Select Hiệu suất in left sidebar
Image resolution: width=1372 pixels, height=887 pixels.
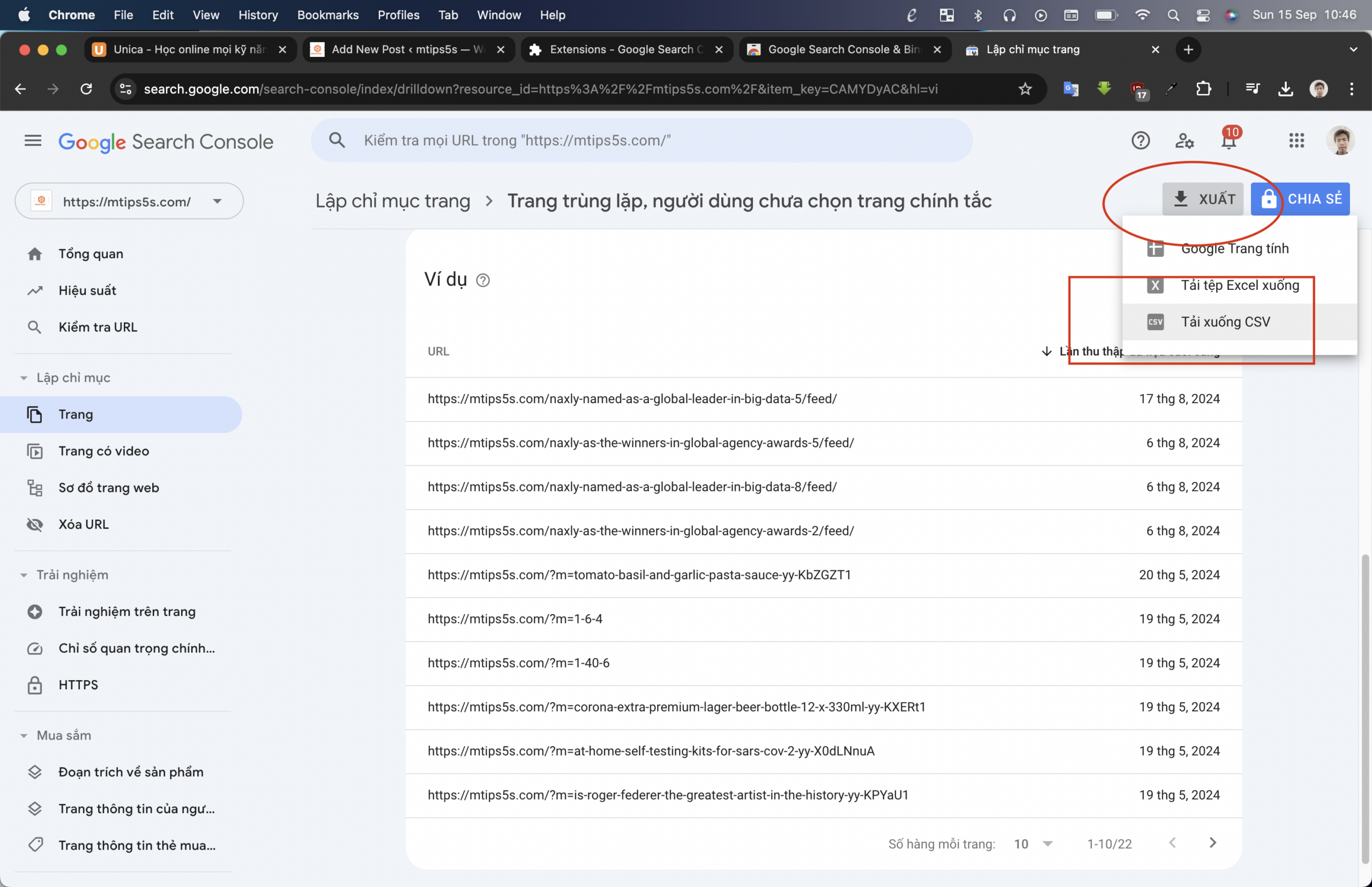(86, 290)
